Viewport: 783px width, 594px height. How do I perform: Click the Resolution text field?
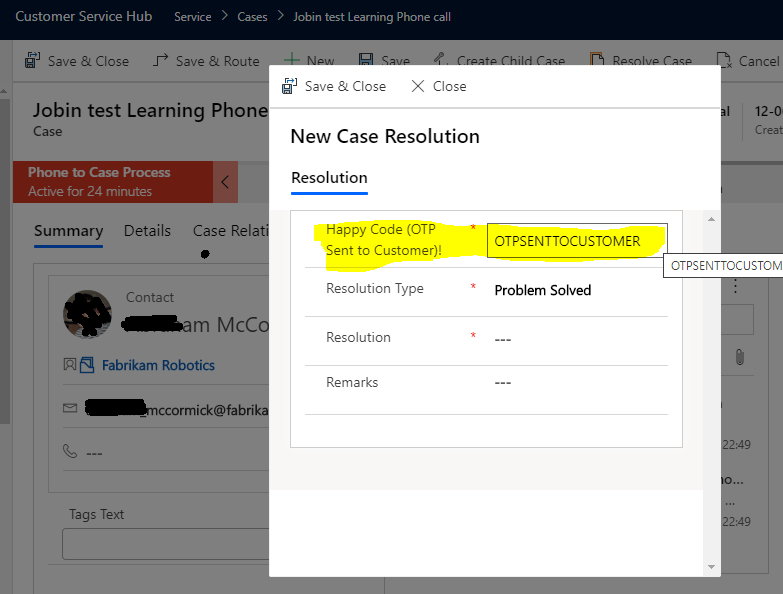[x=576, y=339]
